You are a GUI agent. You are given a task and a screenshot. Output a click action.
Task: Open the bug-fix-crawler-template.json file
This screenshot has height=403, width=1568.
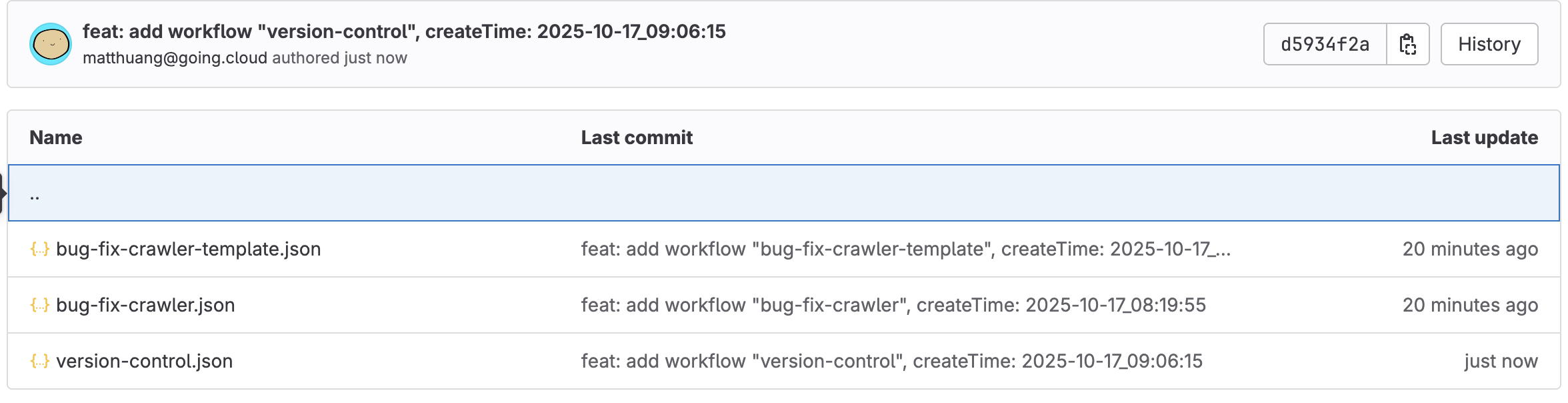pos(188,249)
